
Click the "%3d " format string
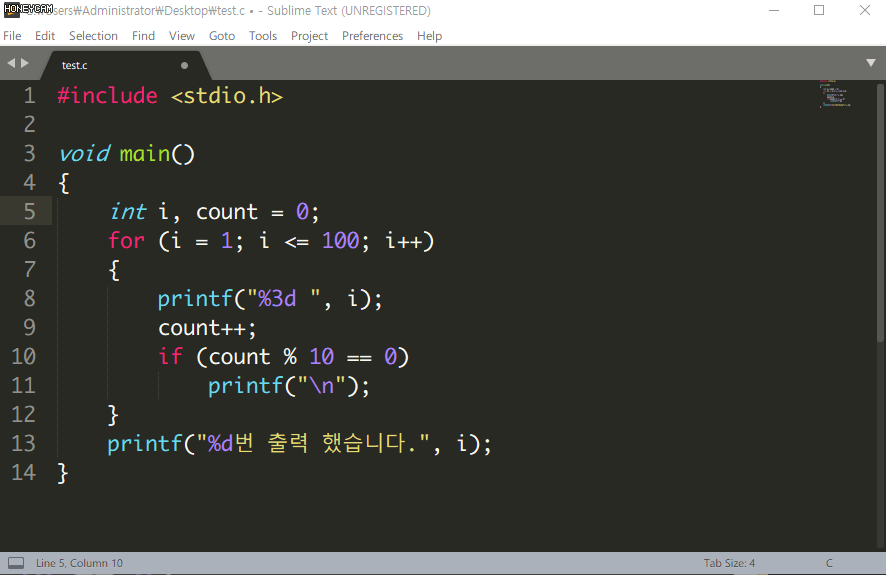tap(284, 298)
